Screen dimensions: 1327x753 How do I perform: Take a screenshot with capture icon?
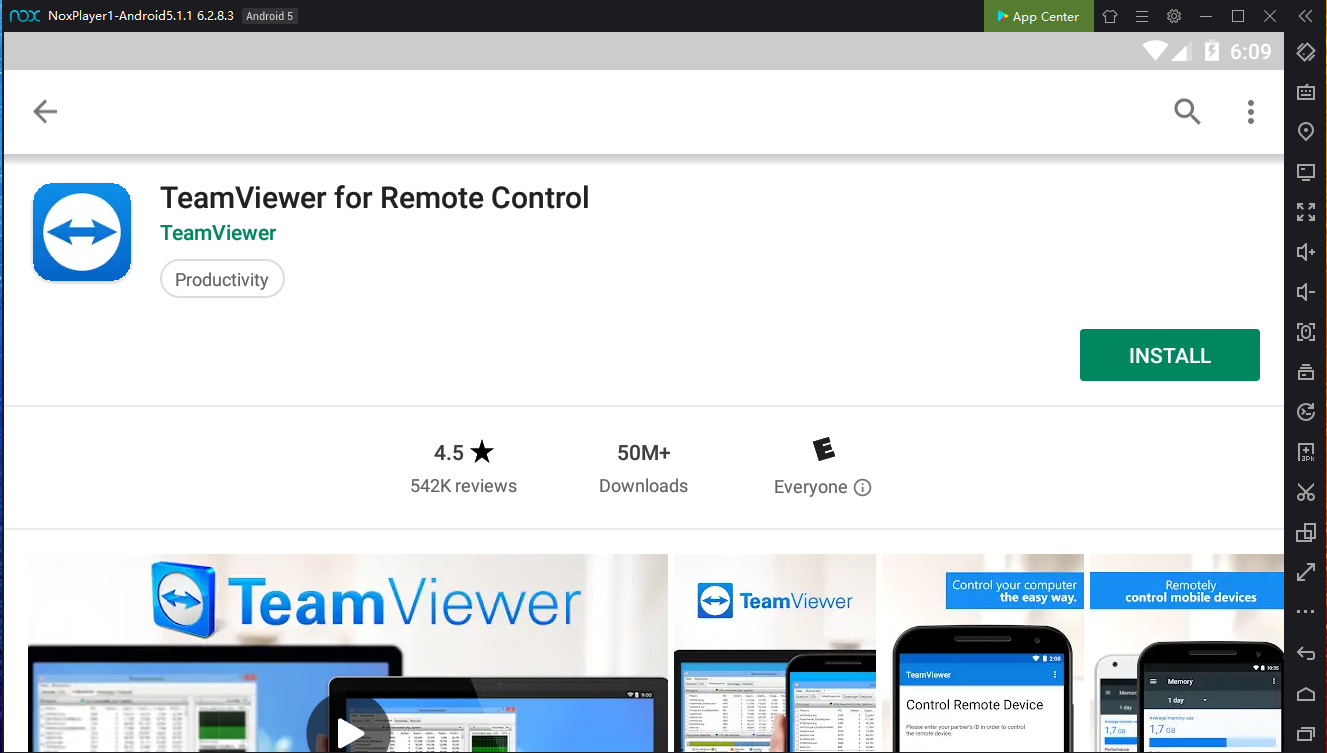point(1305,332)
